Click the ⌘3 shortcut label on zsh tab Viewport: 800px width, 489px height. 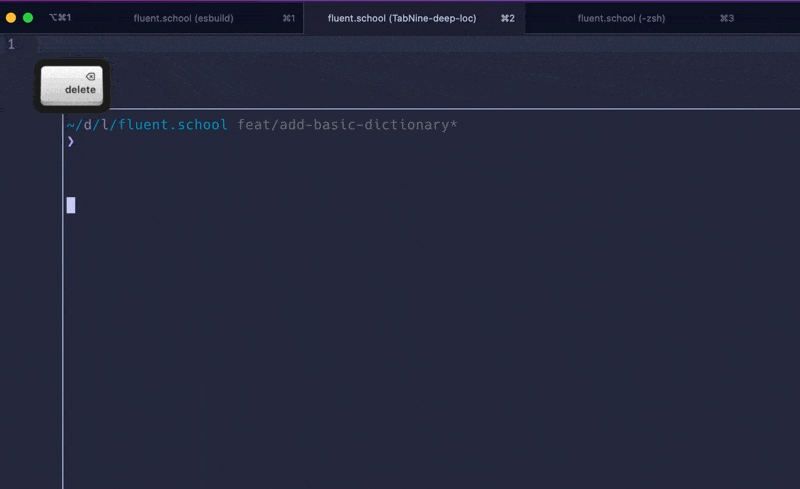tap(727, 18)
